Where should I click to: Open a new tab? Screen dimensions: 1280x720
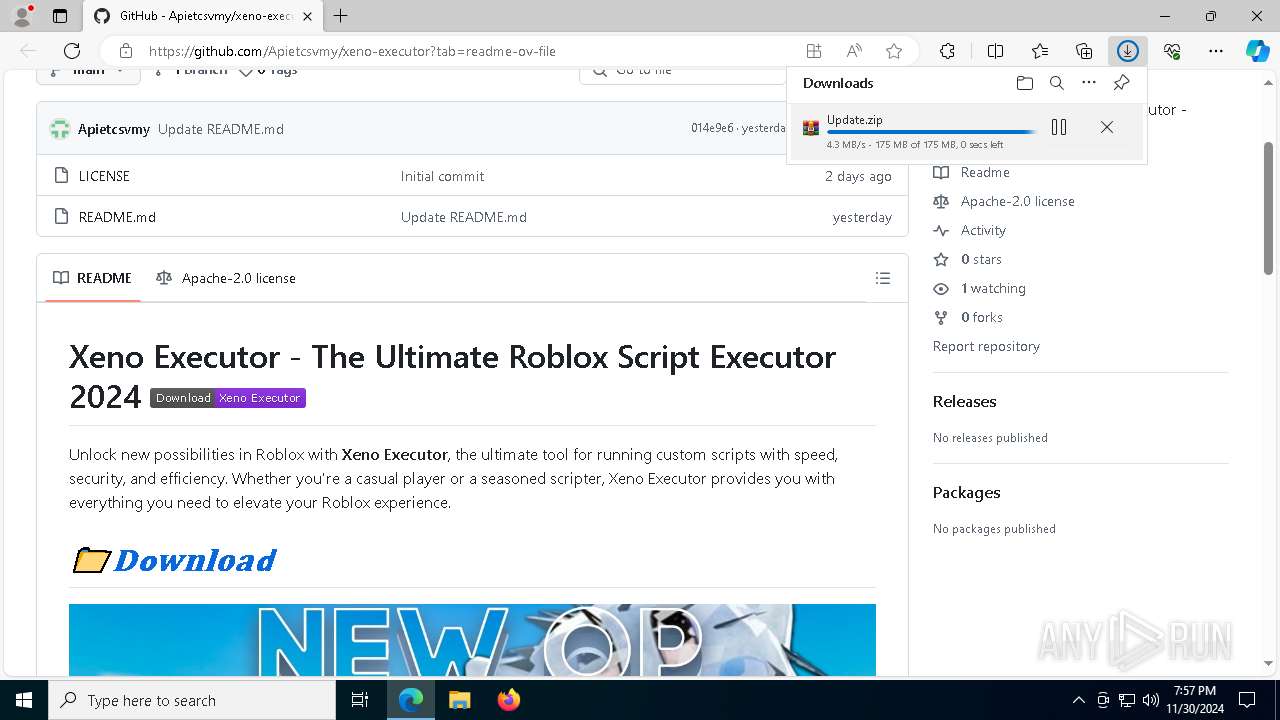[341, 16]
